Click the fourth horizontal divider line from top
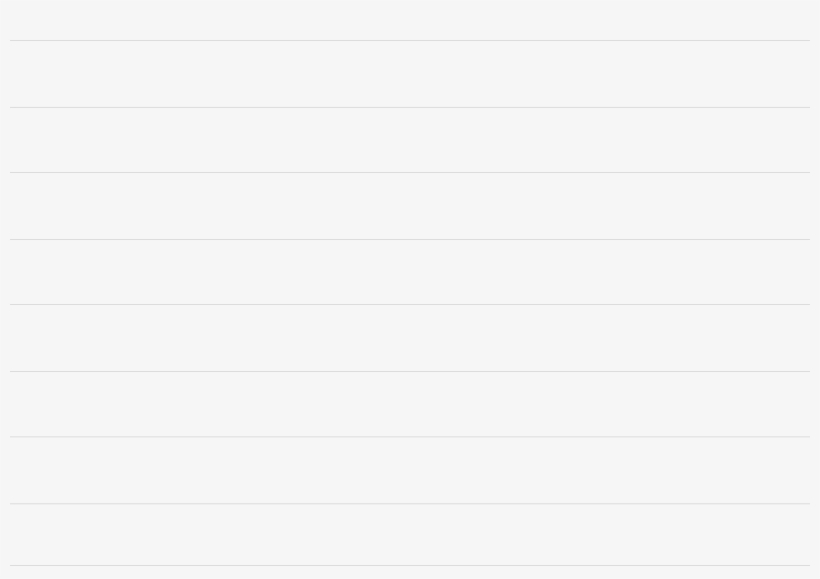This screenshot has width=820, height=579. tap(410, 239)
